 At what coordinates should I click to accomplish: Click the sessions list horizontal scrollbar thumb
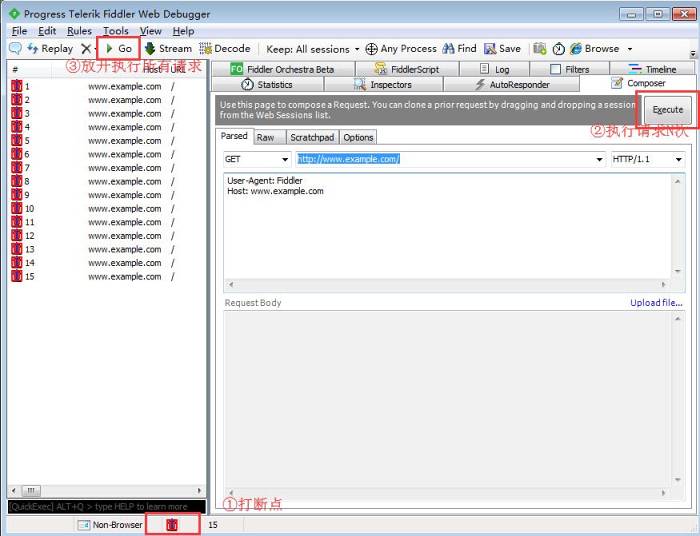pyautogui.click(x=31, y=490)
